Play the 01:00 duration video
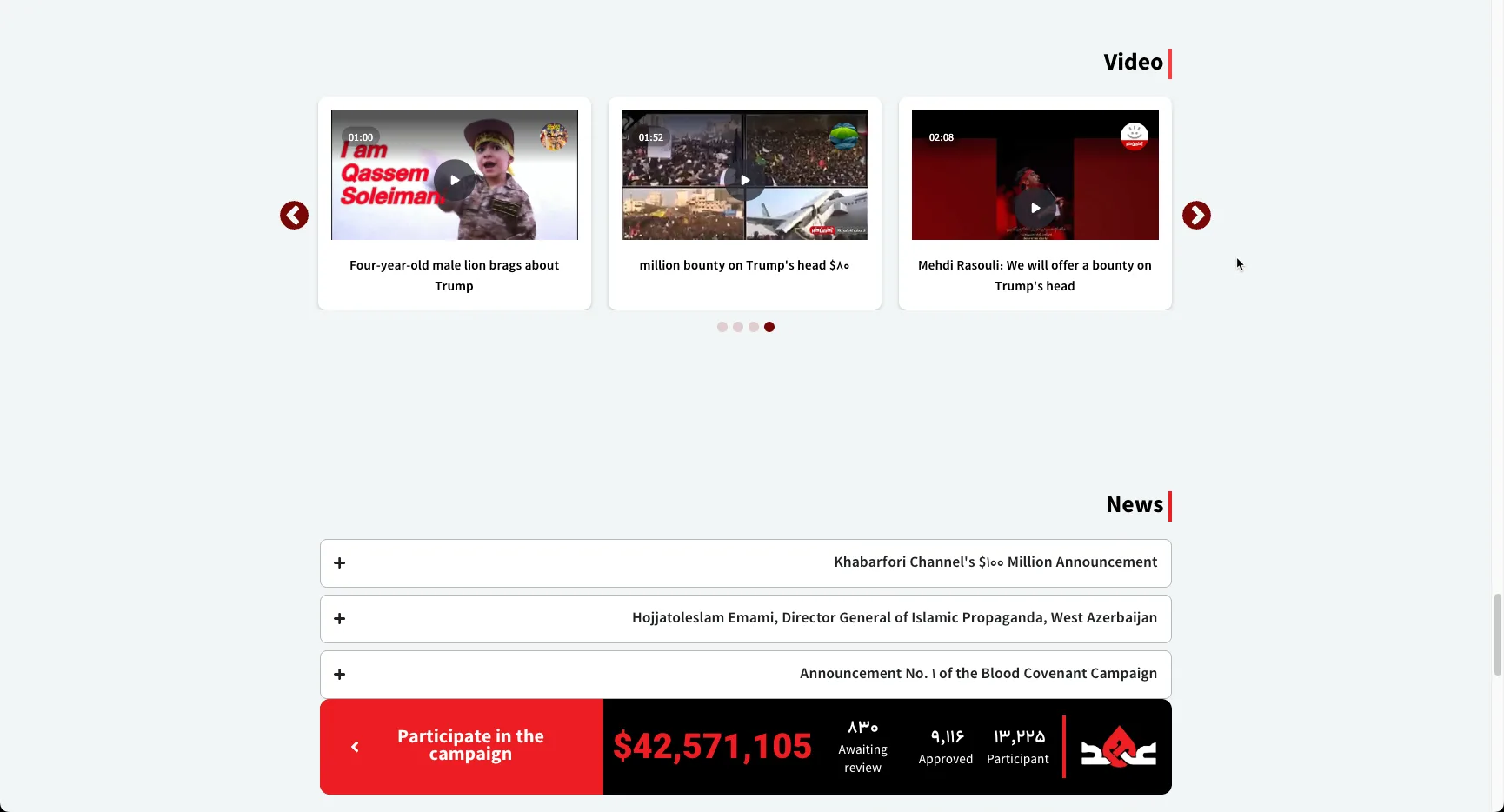 point(454,180)
